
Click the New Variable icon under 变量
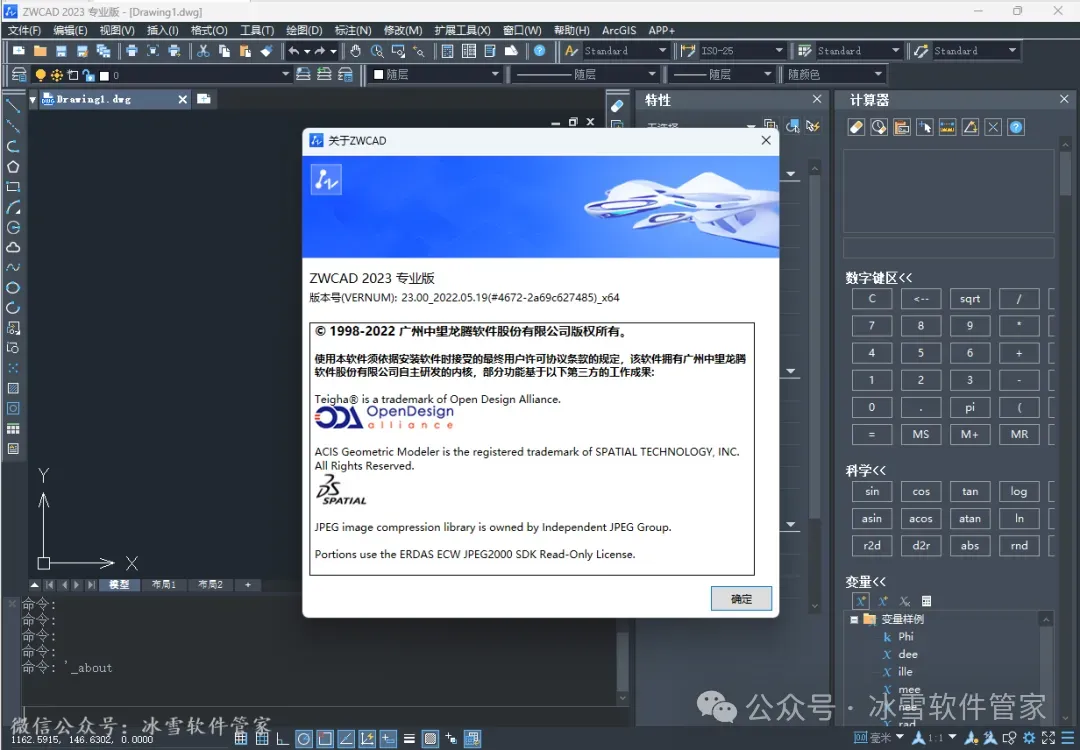pyautogui.click(x=861, y=601)
